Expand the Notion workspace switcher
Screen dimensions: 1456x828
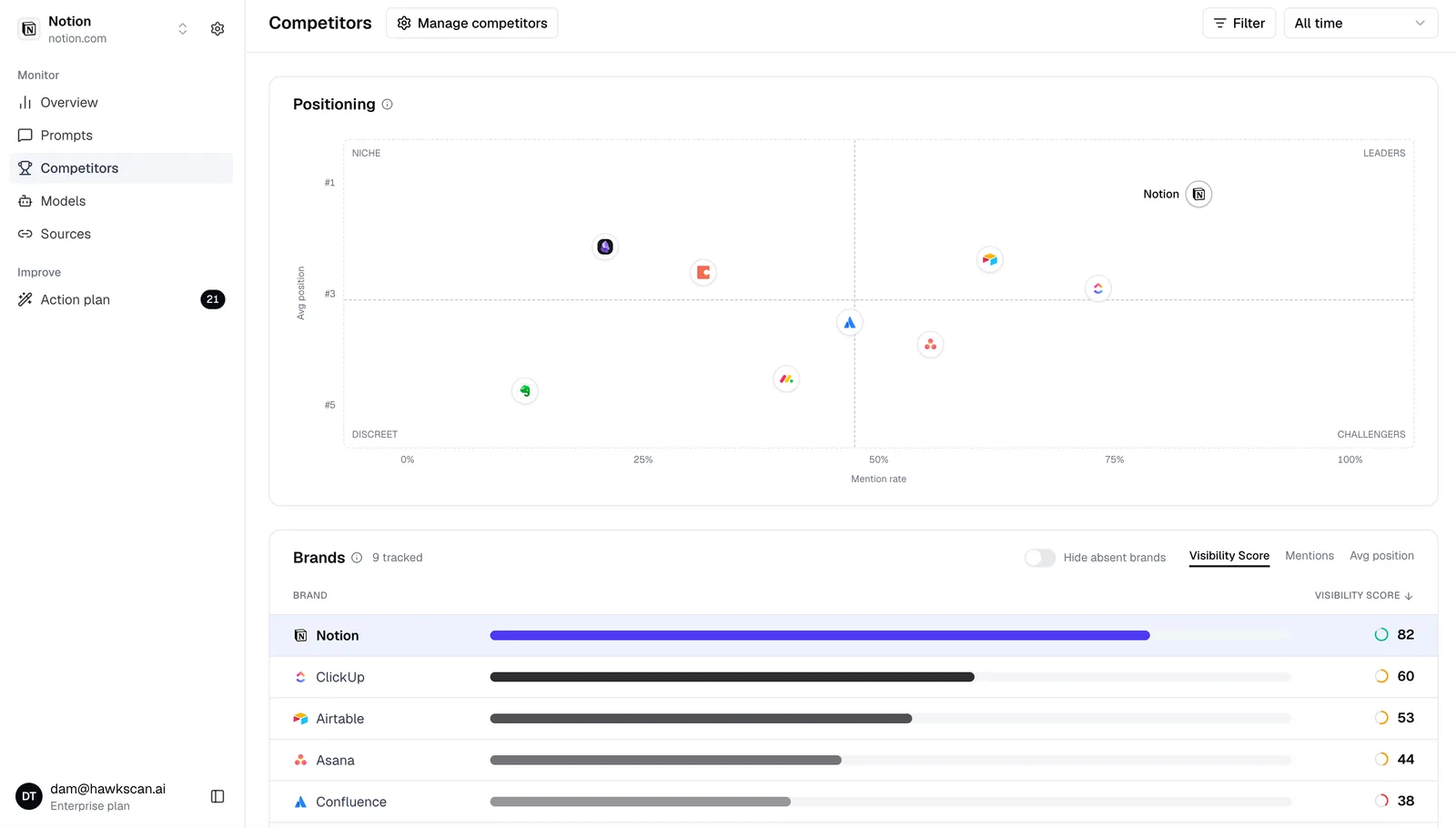(x=183, y=29)
